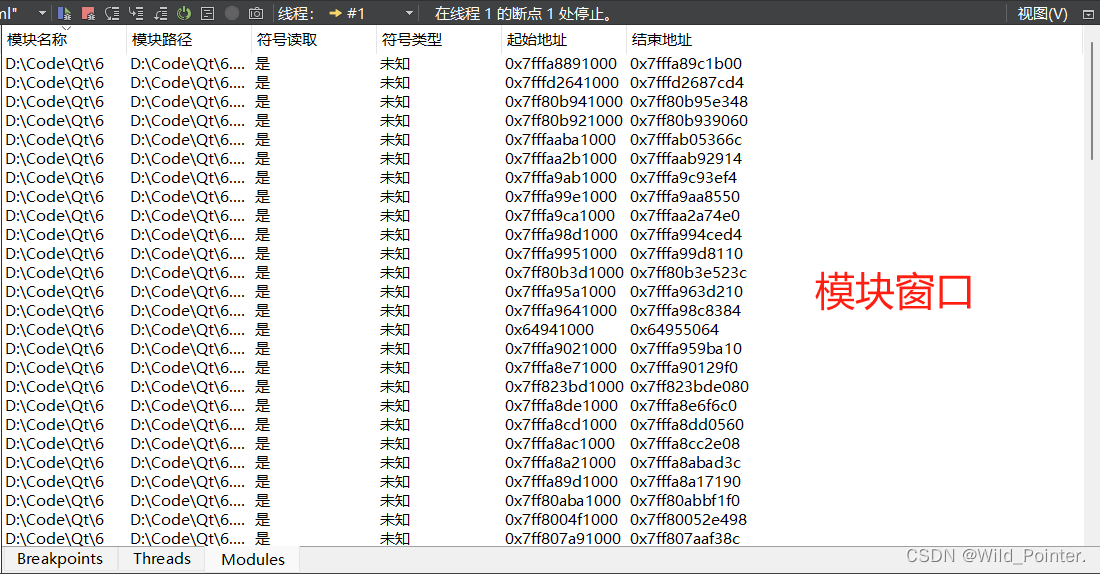The image size is (1100, 574).
Task: Select the Modules tab
Action: (x=253, y=559)
